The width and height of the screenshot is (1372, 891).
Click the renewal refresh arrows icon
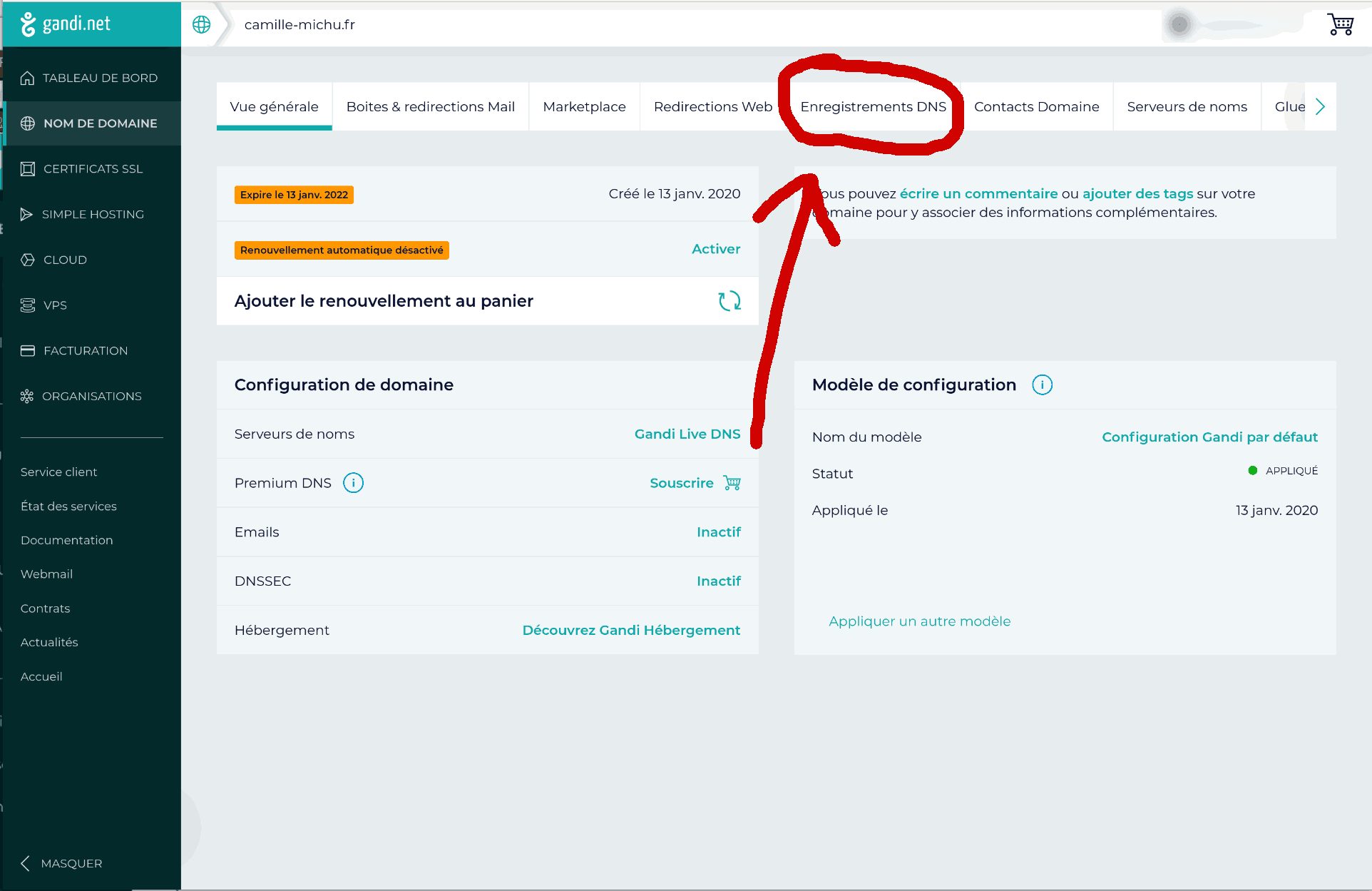click(x=729, y=301)
